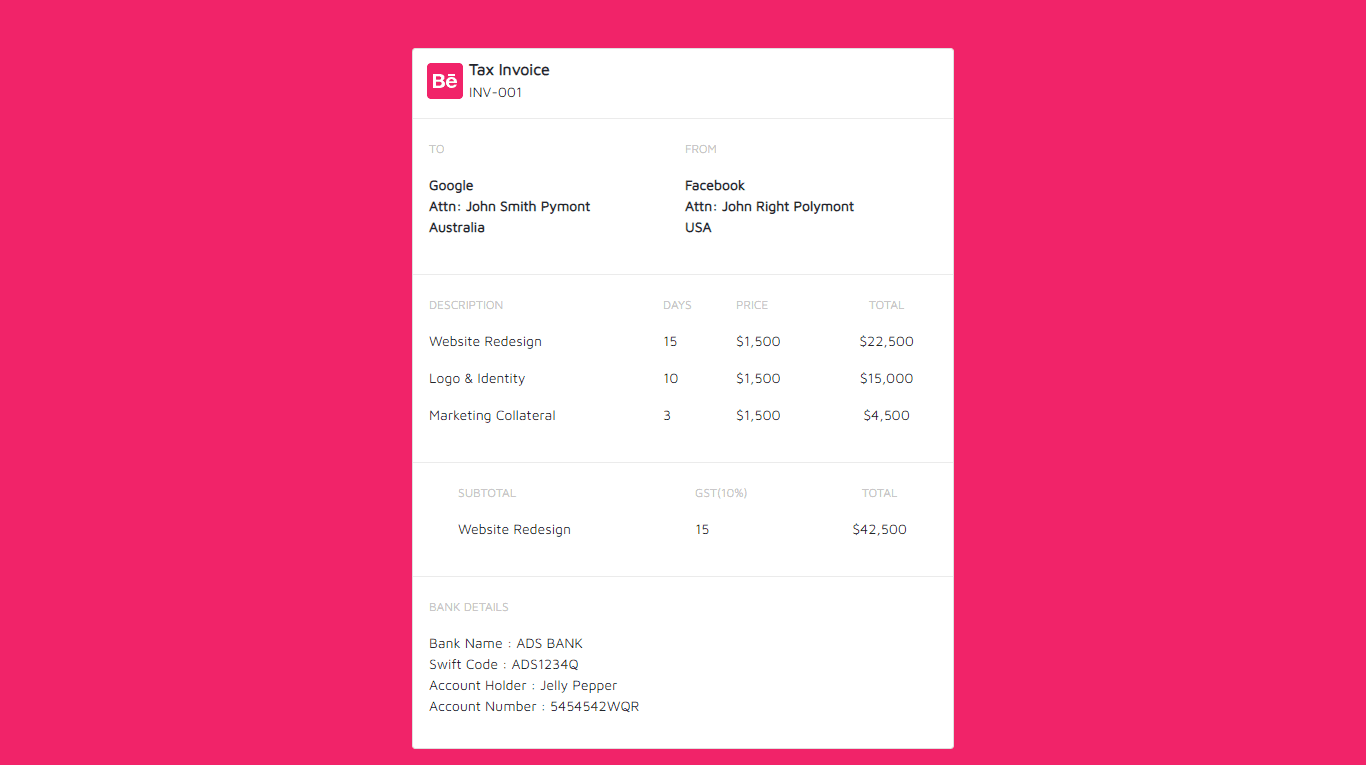
Task: Click the Behance logo icon
Action: coord(444,81)
